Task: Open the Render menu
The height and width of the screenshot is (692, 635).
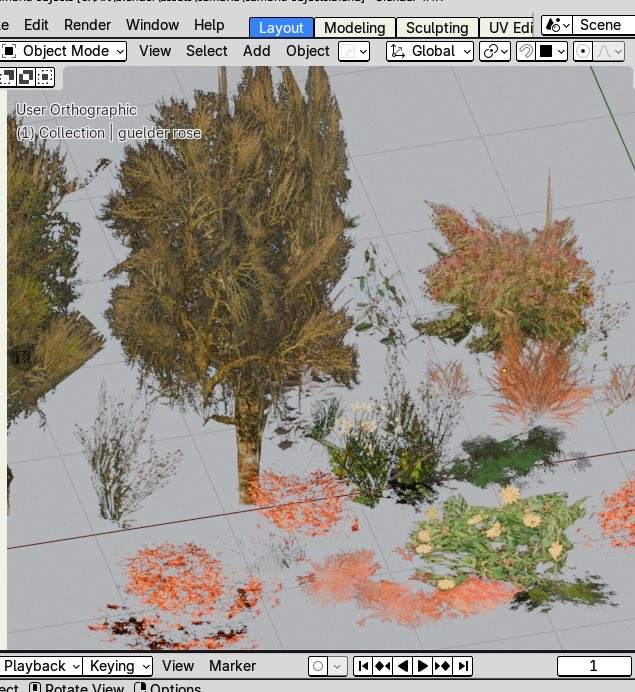Action: coord(87,25)
